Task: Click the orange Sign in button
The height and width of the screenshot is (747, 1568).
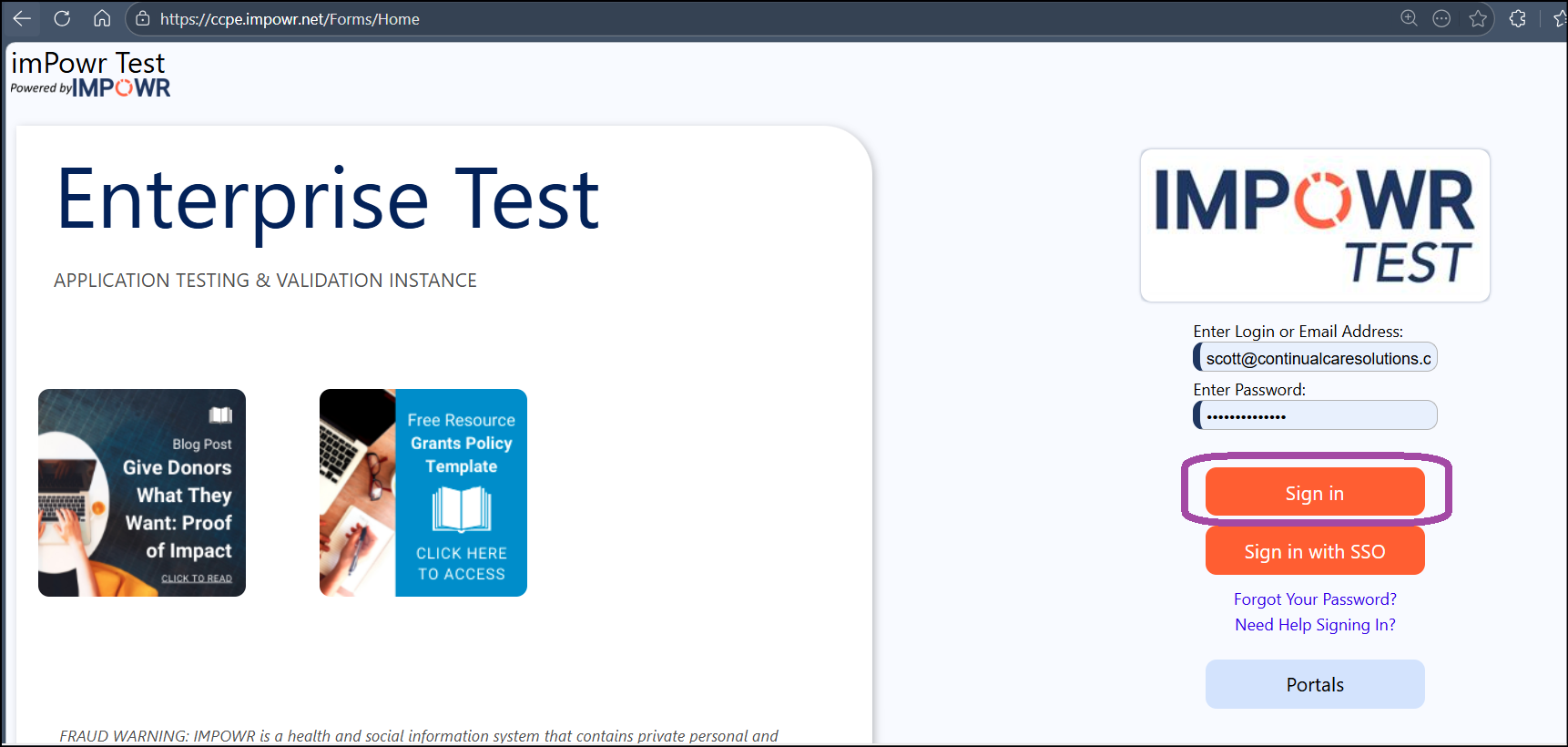Action: tap(1315, 493)
